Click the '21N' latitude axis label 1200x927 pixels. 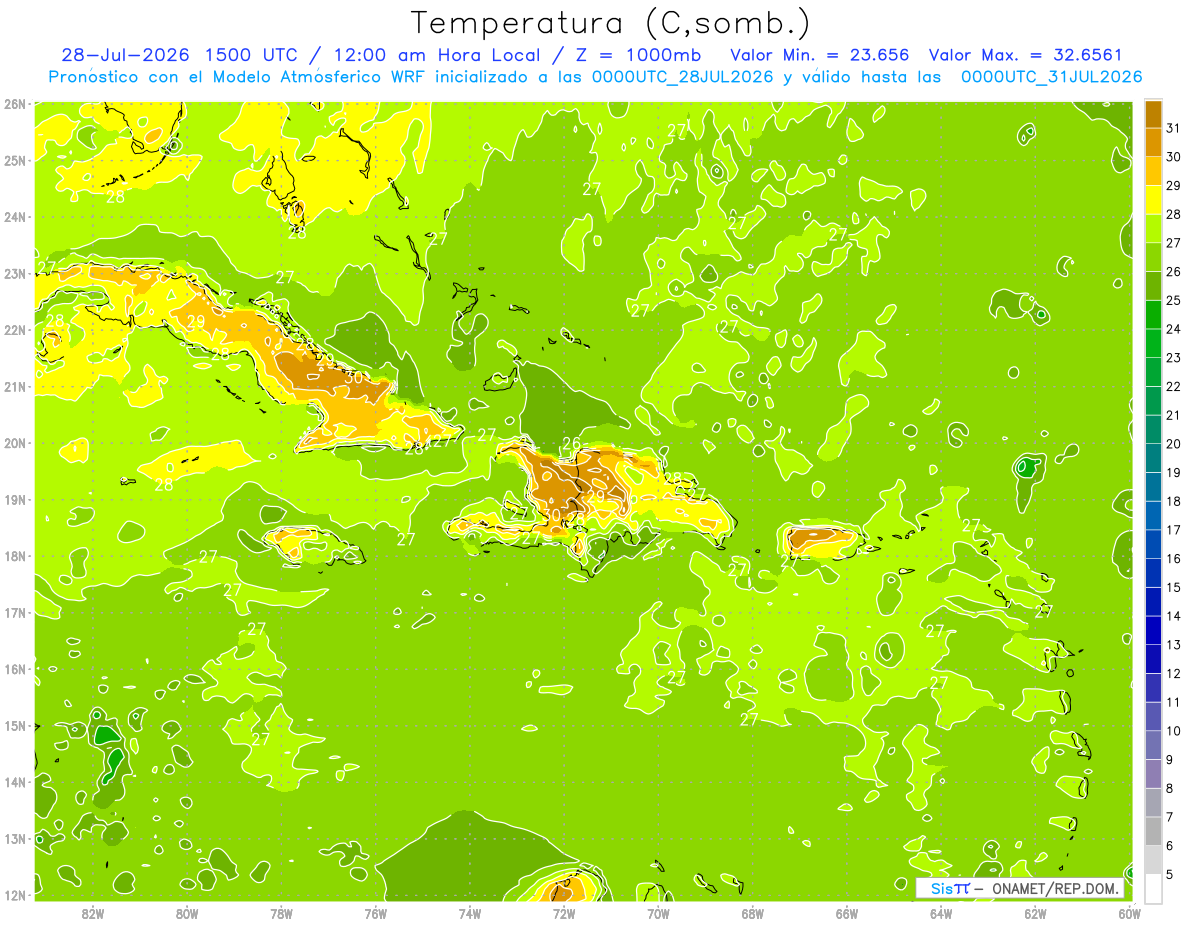(x=14, y=386)
